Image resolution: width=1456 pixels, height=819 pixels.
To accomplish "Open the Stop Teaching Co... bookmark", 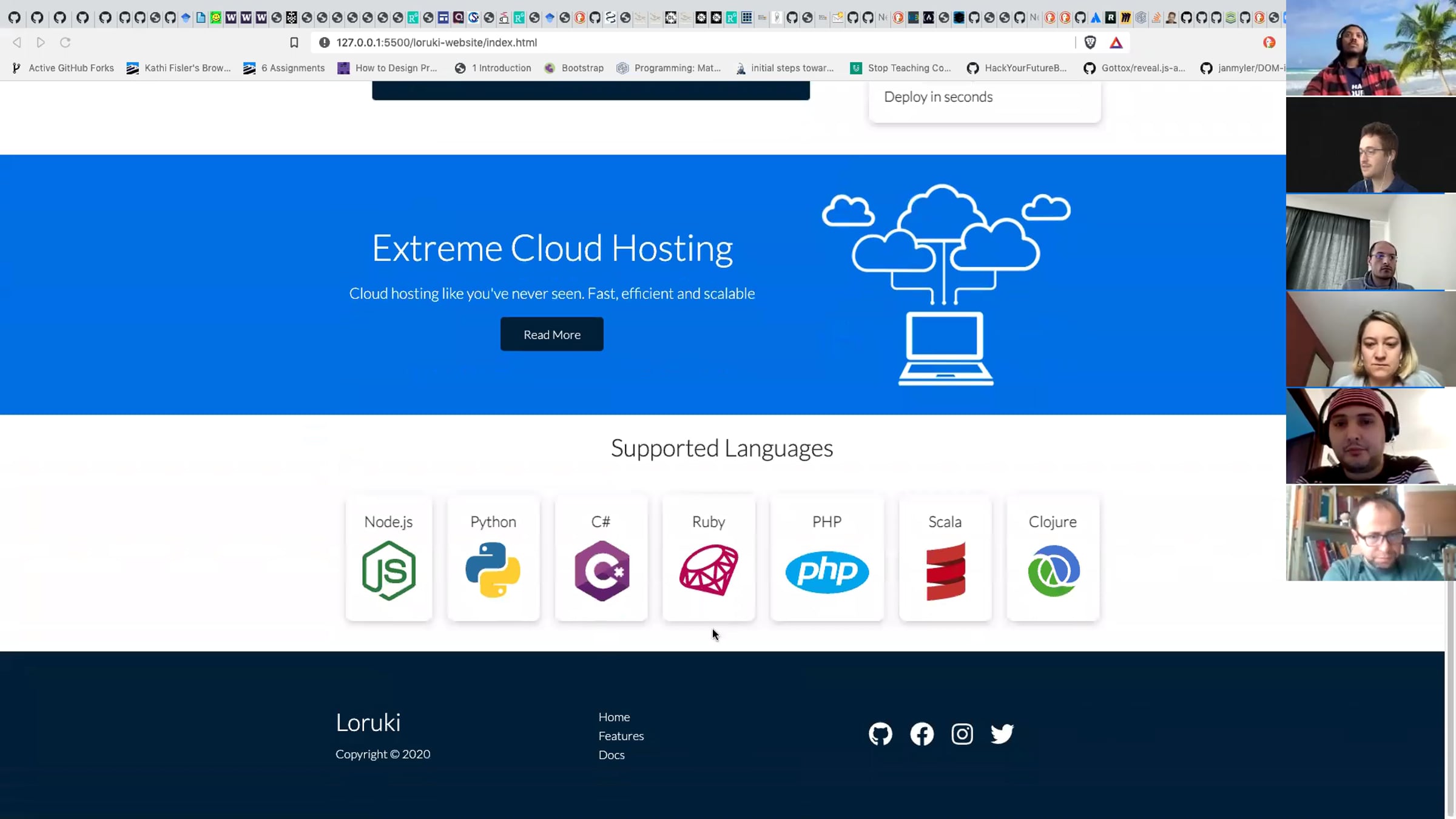I will coord(900,68).
